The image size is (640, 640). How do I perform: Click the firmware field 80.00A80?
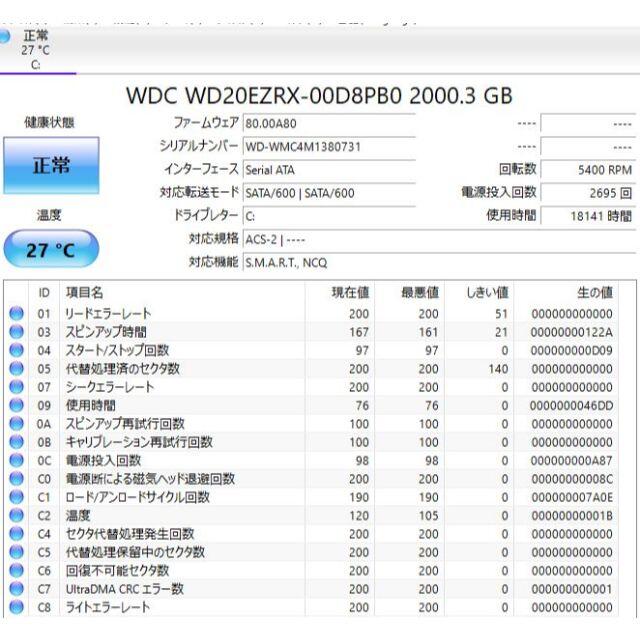(329, 123)
